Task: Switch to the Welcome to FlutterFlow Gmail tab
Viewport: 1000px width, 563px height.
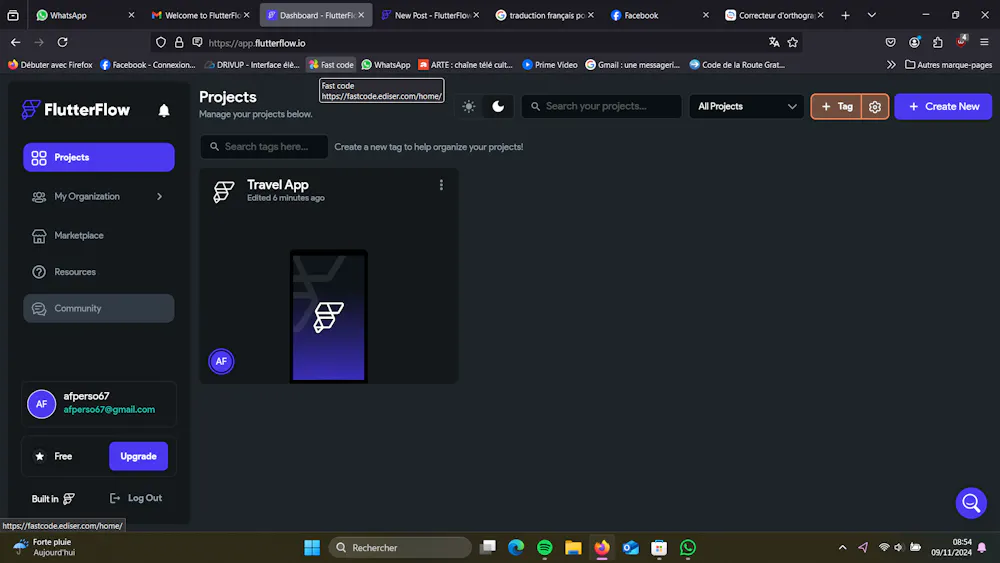Action: (201, 15)
